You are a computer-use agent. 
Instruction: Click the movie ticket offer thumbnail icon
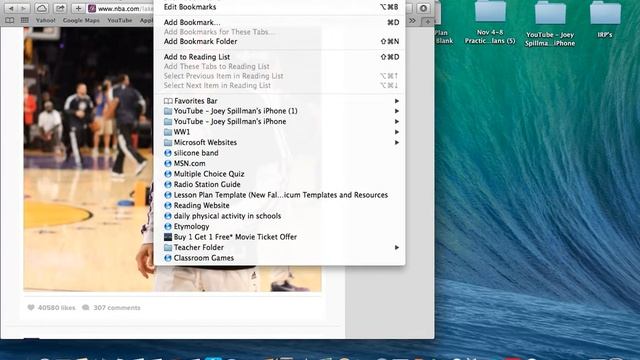pyautogui.click(x=168, y=237)
